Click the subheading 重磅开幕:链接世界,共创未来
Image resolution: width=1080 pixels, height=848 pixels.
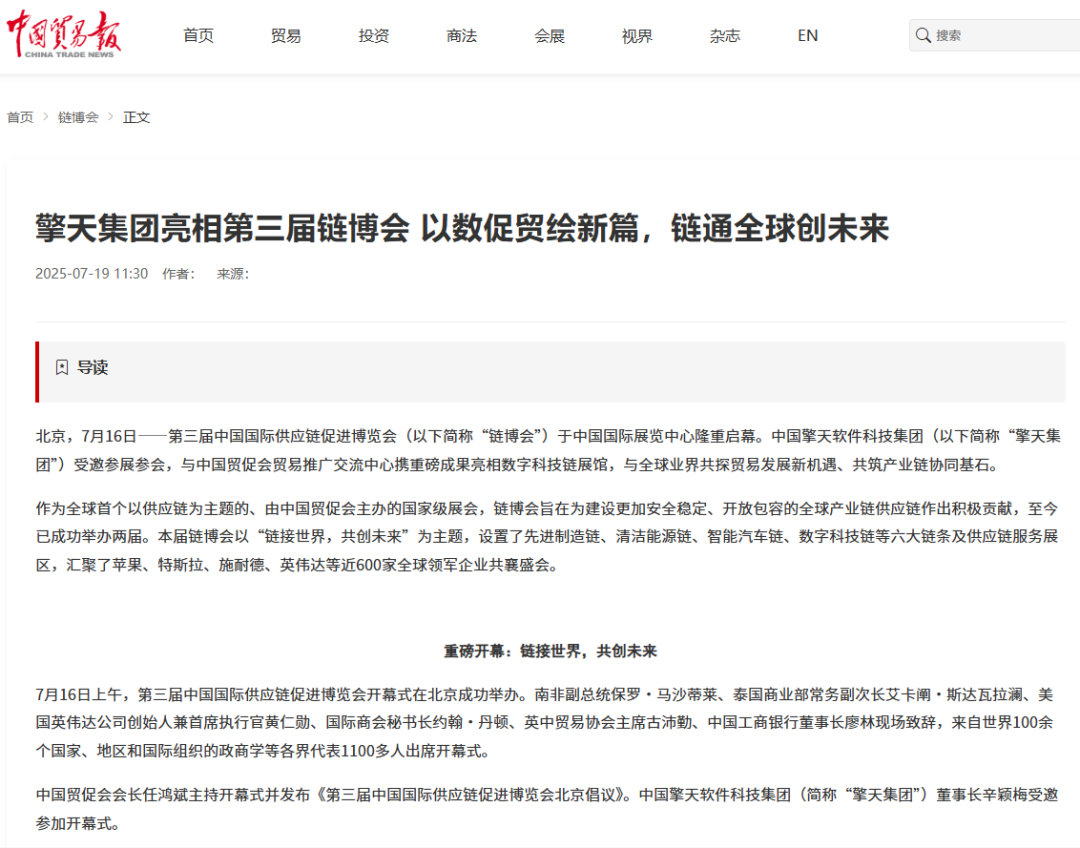point(550,651)
